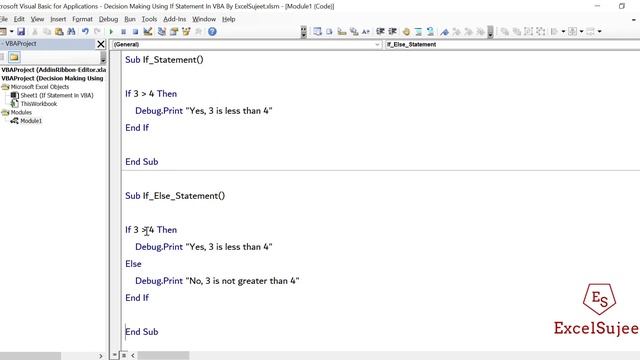This screenshot has height=360, width=640.
Task: Click the code window horizontal scrollbar thumb
Action: click(x=163, y=356)
